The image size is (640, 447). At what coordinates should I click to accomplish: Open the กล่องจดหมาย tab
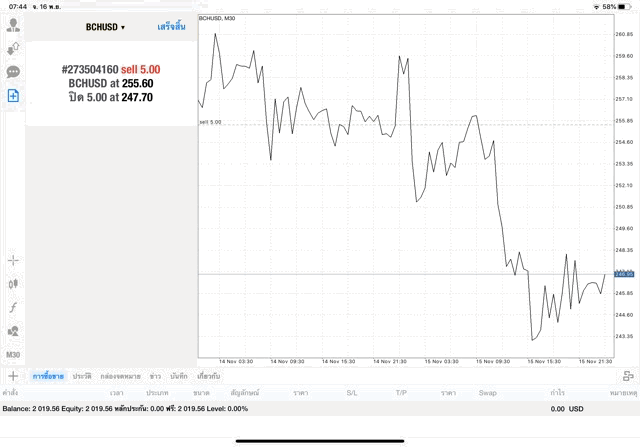(x=121, y=376)
